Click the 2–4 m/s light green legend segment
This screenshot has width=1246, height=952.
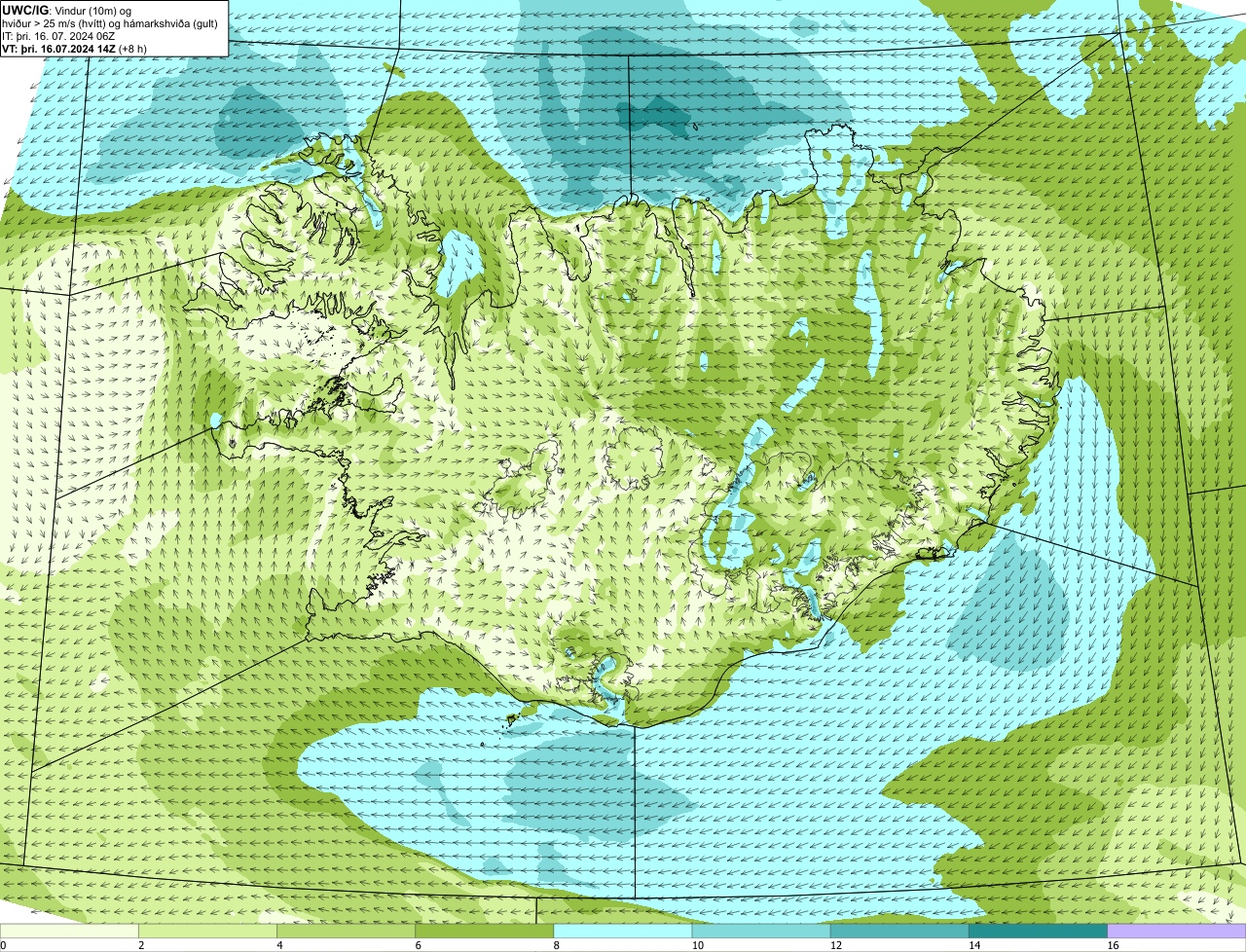(207, 932)
